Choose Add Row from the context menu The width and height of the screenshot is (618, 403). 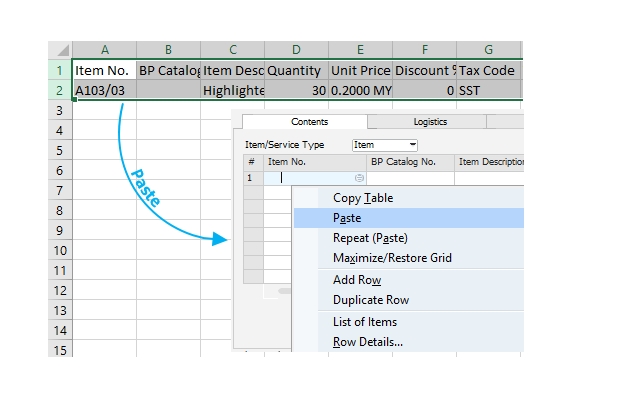[x=409, y=280]
